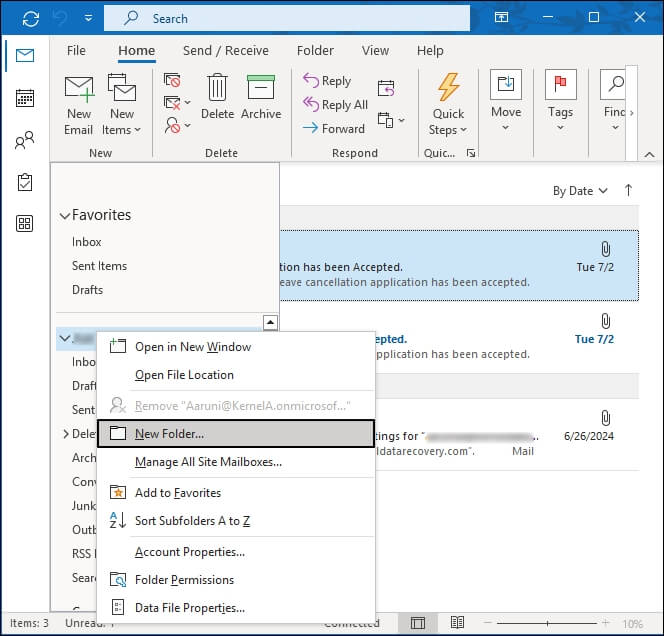Select the Home ribbon tab

136,50
